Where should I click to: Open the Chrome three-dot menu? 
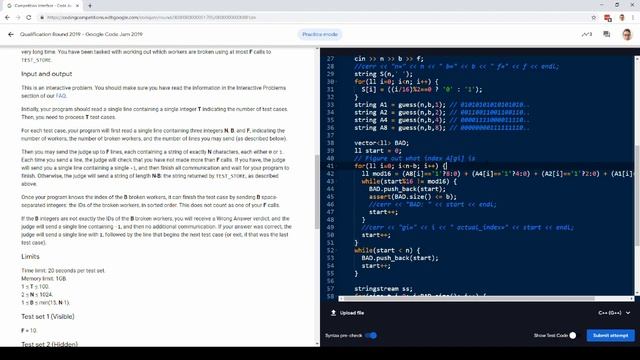[x=633, y=18]
